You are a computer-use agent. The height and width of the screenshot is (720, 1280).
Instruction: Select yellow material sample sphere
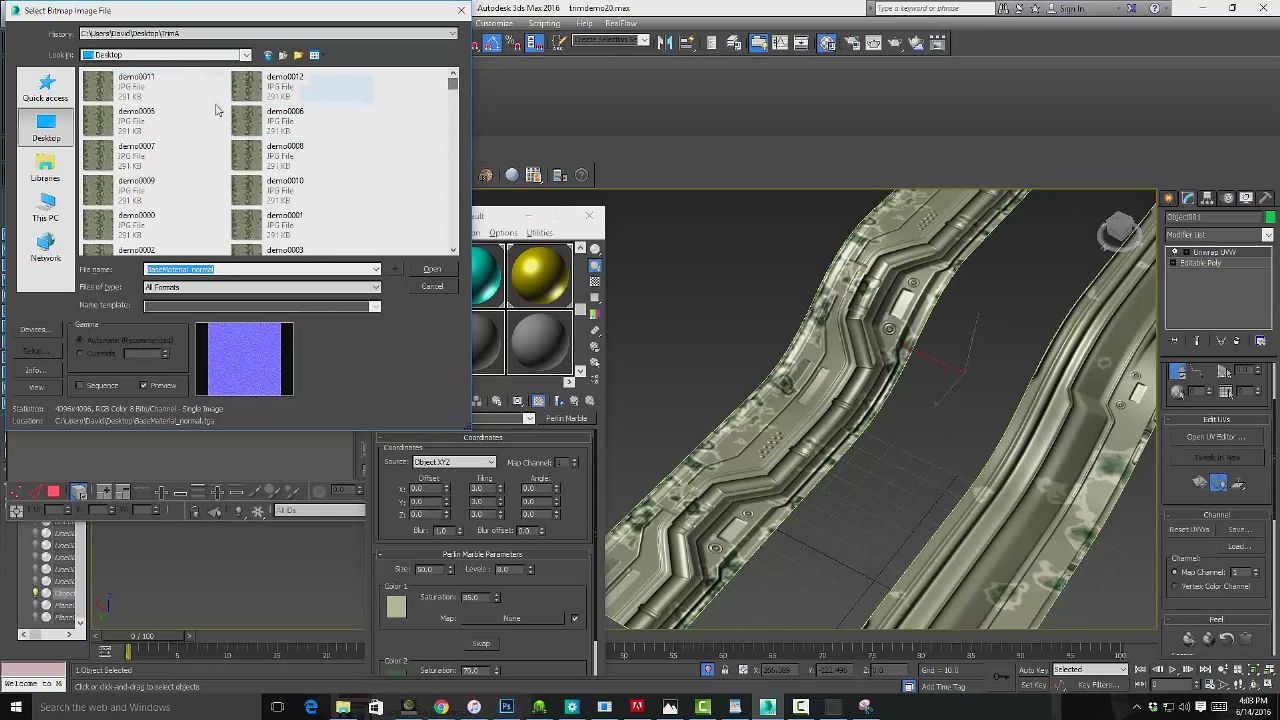click(539, 275)
